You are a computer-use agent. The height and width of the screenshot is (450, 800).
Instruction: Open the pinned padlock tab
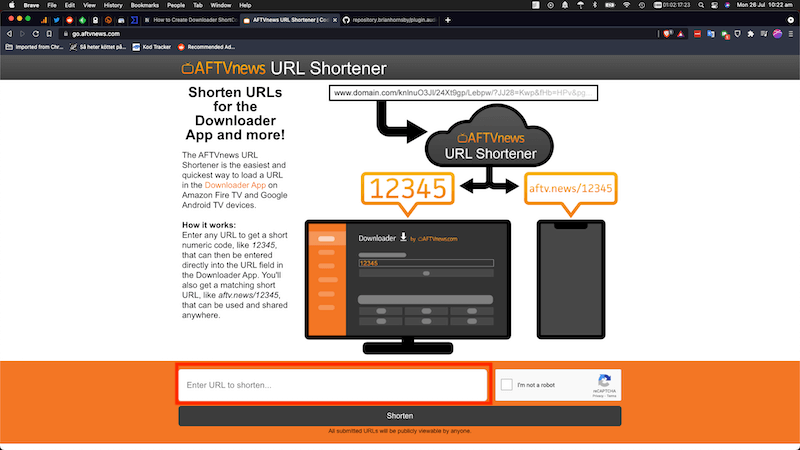tap(95, 20)
